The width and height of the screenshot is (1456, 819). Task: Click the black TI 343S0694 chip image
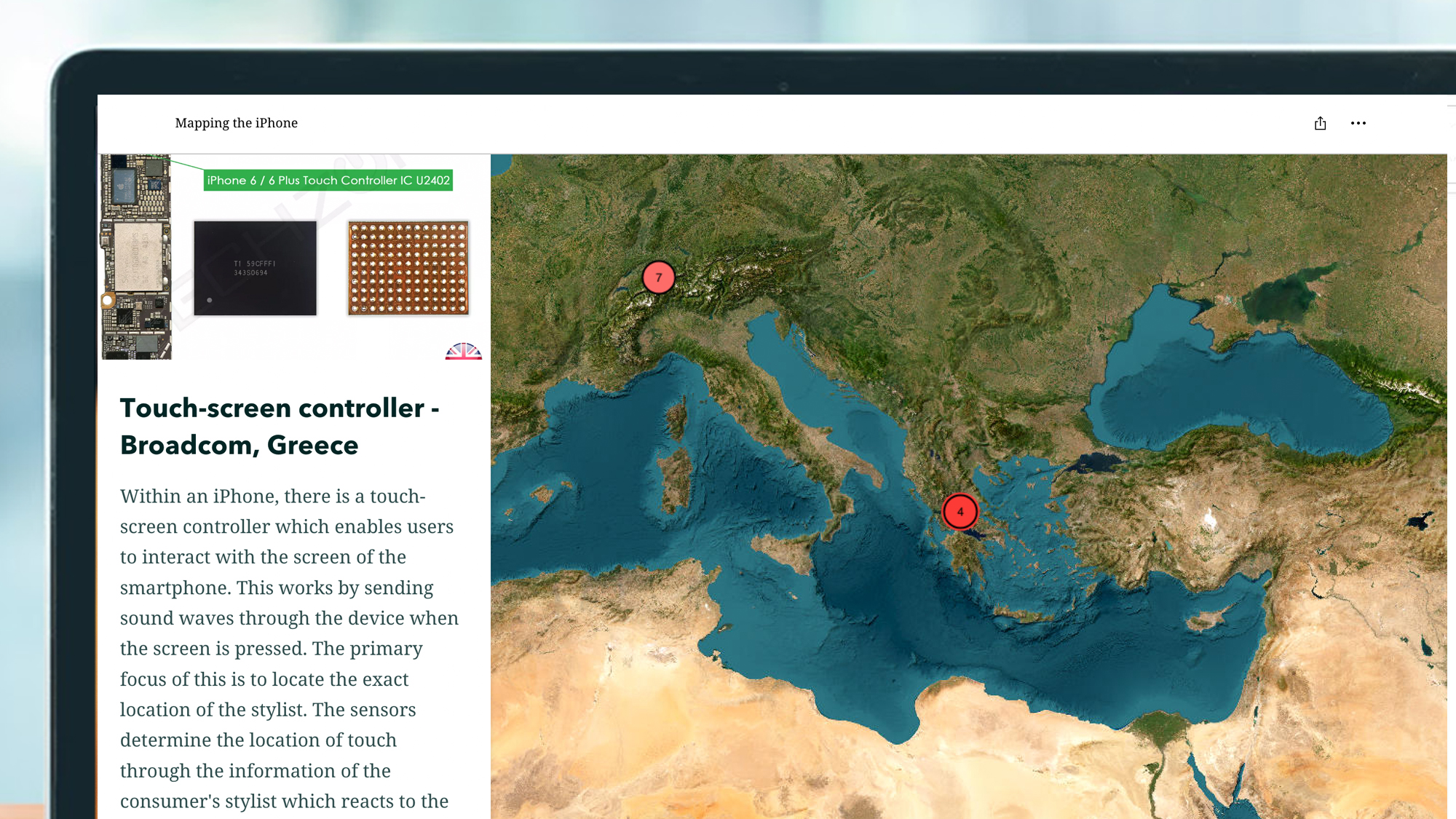pyautogui.click(x=255, y=268)
